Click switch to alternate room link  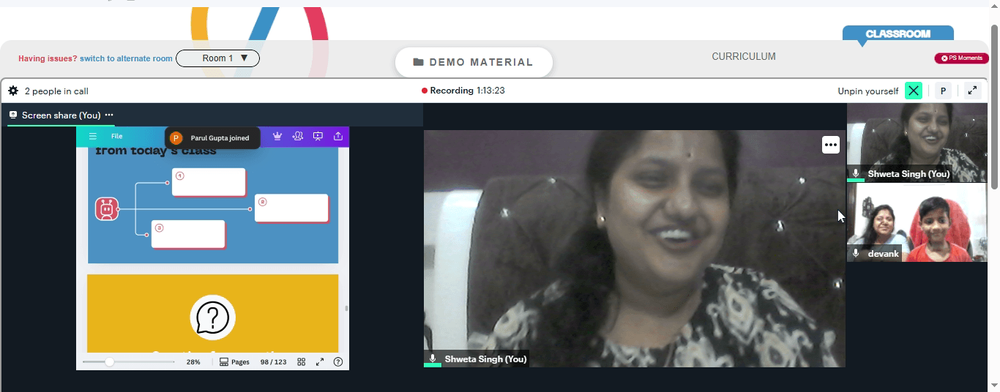click(126, 59)
